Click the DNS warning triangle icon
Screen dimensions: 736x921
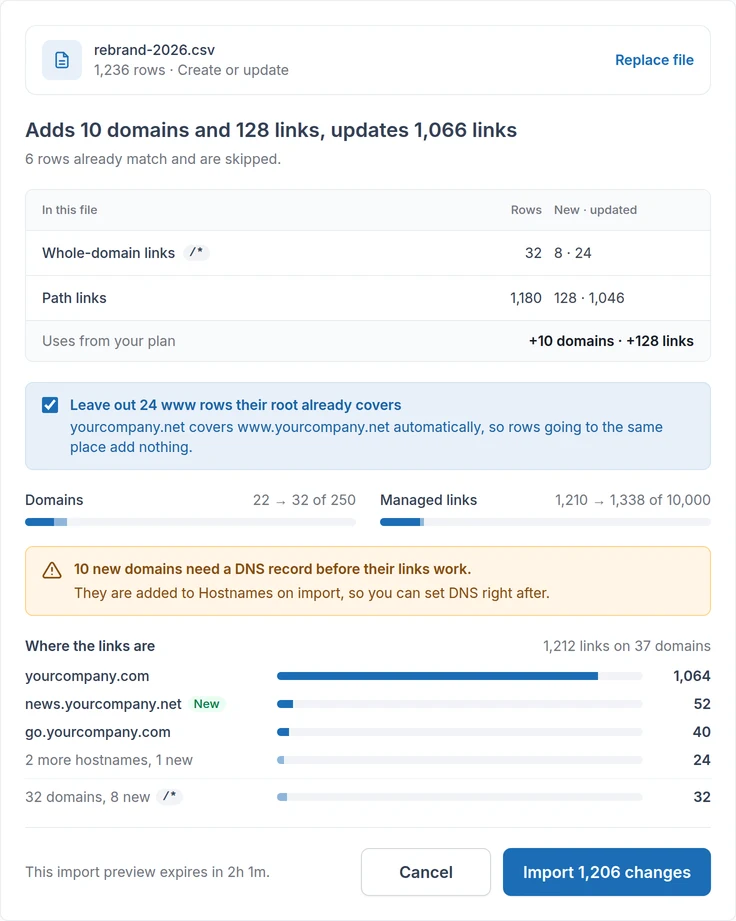coord(52,570)
